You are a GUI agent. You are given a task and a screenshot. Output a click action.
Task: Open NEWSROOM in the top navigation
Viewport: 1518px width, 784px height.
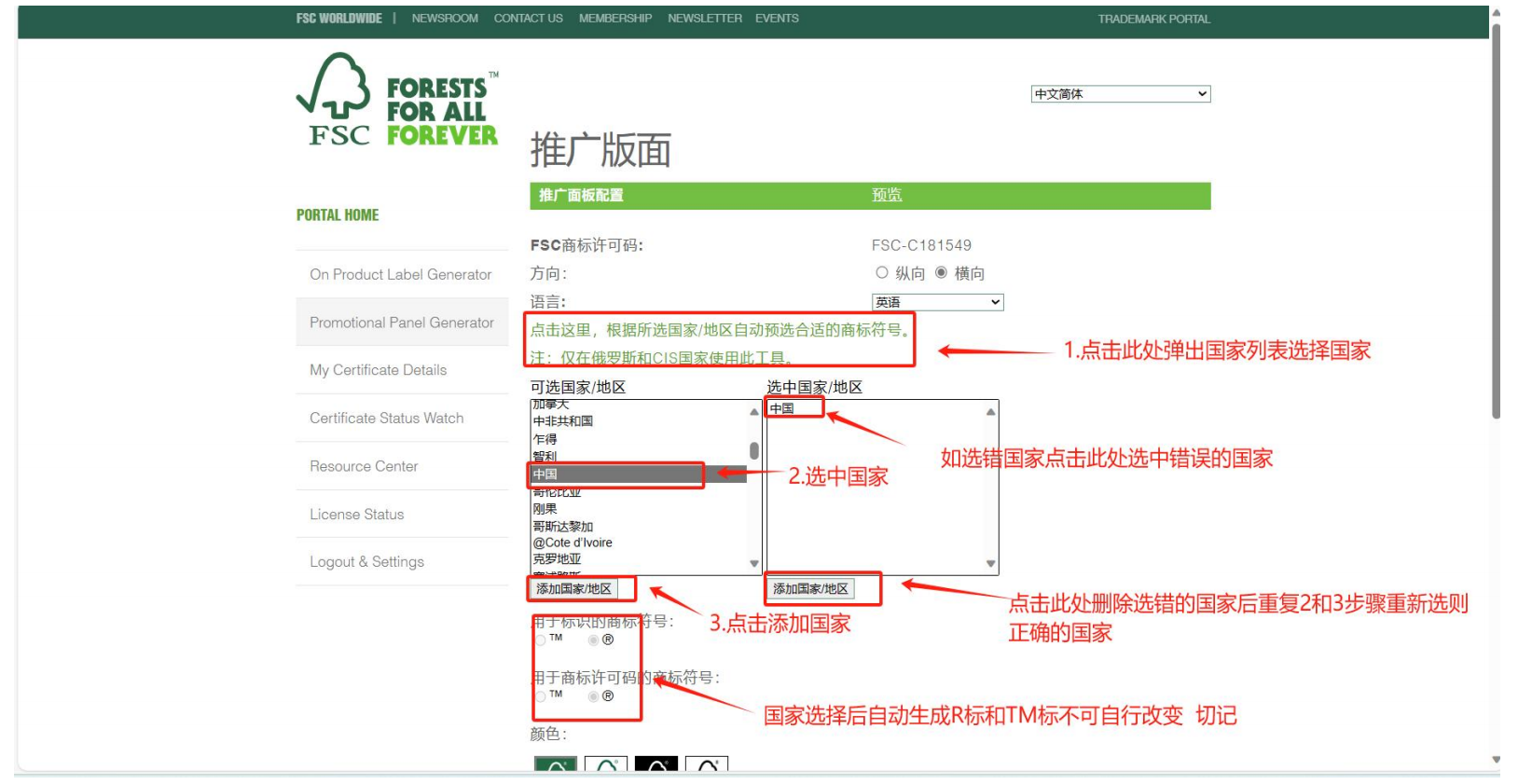(445, 19)
